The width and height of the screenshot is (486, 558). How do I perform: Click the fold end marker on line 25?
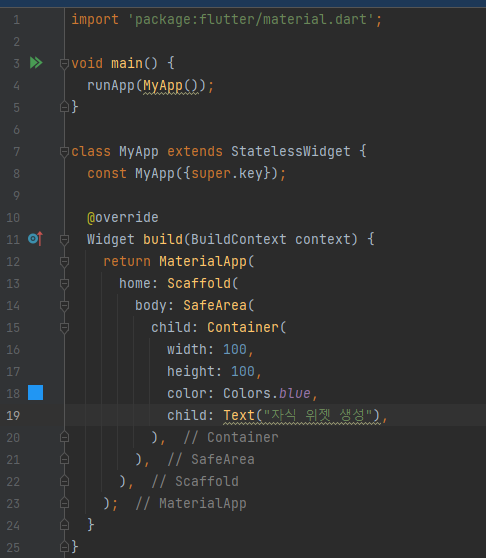(64, 547)
